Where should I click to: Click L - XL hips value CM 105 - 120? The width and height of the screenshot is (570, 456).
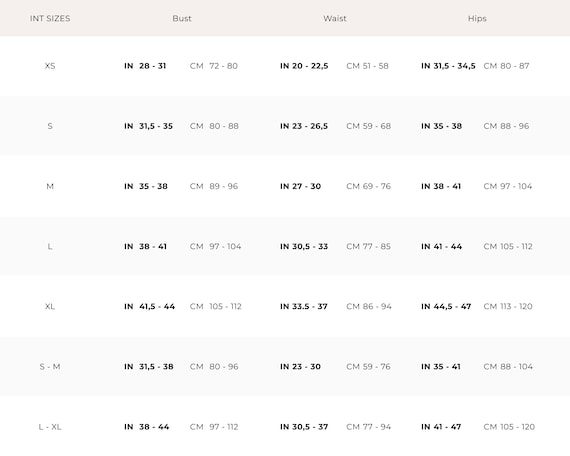point(509,427)
